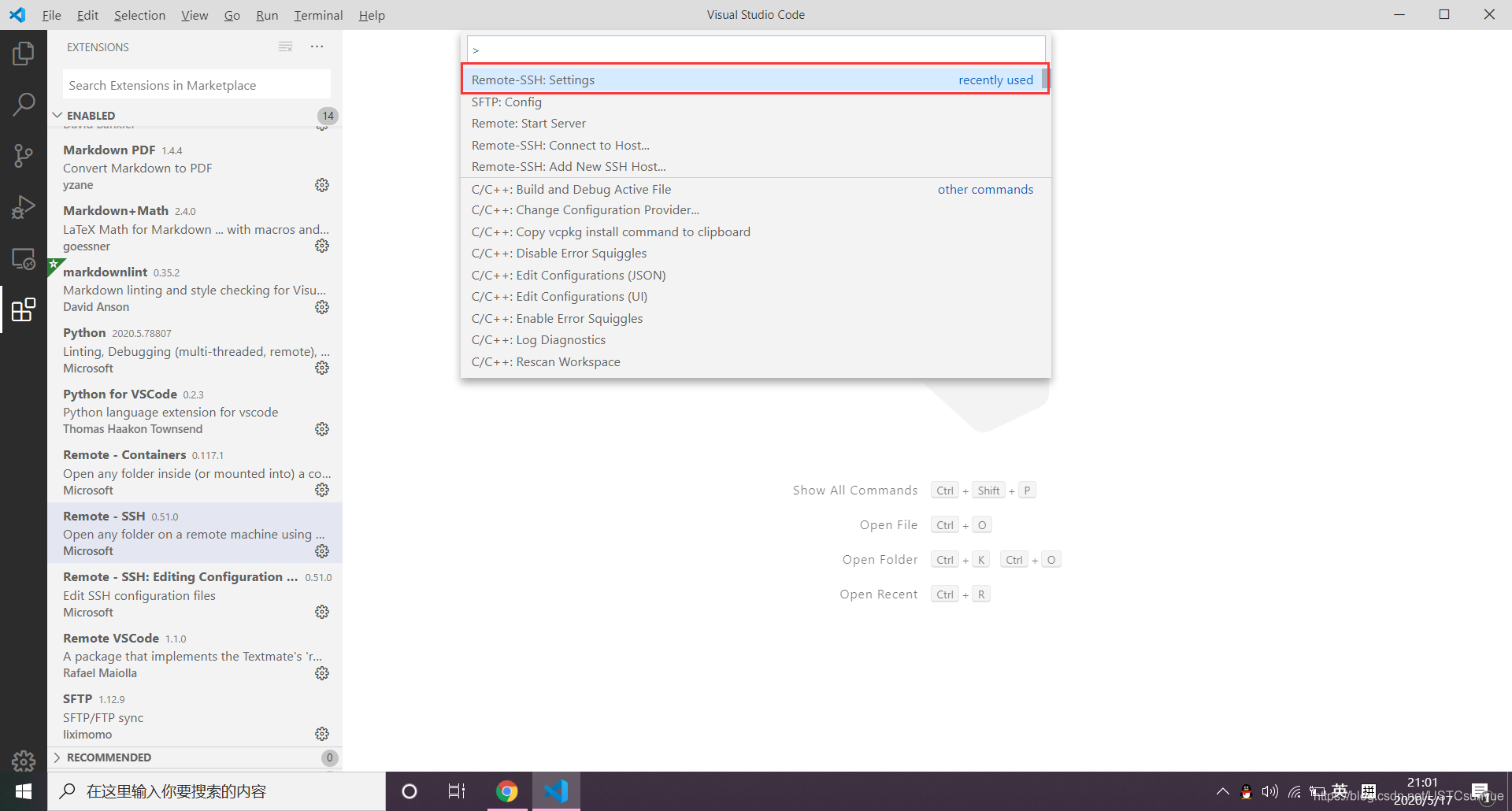Select the Python extension entry

pos(195,350)
